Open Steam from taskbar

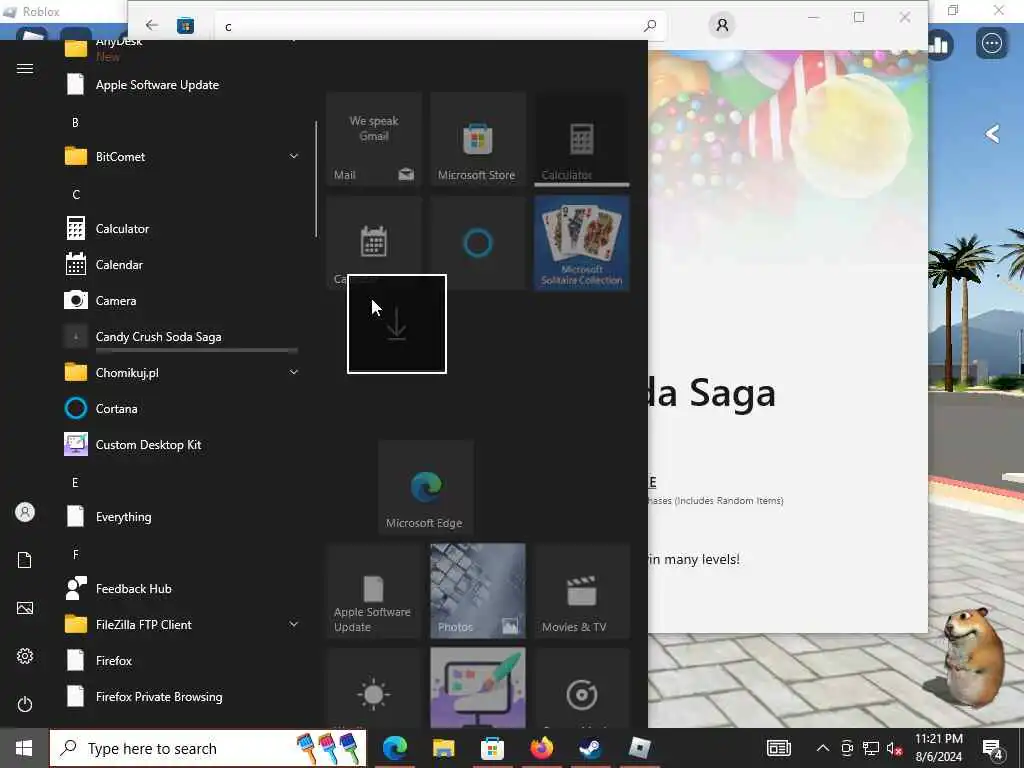pos(590,748)
